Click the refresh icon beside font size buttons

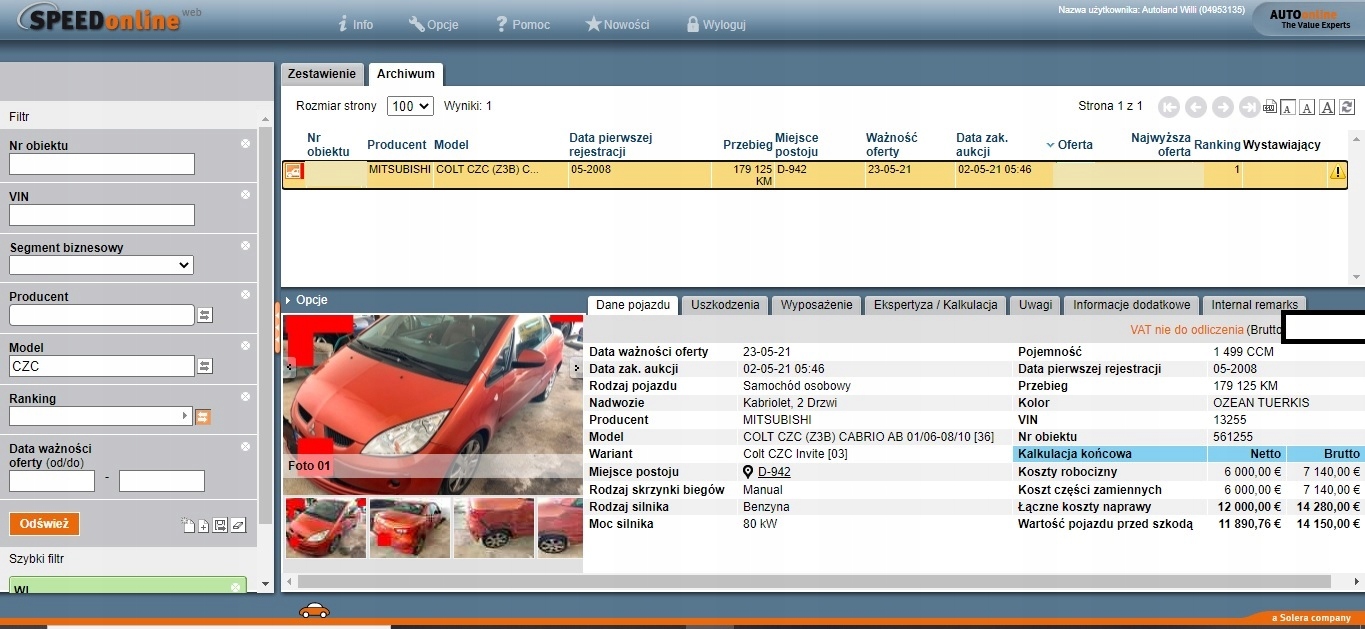coord(1347,107)
